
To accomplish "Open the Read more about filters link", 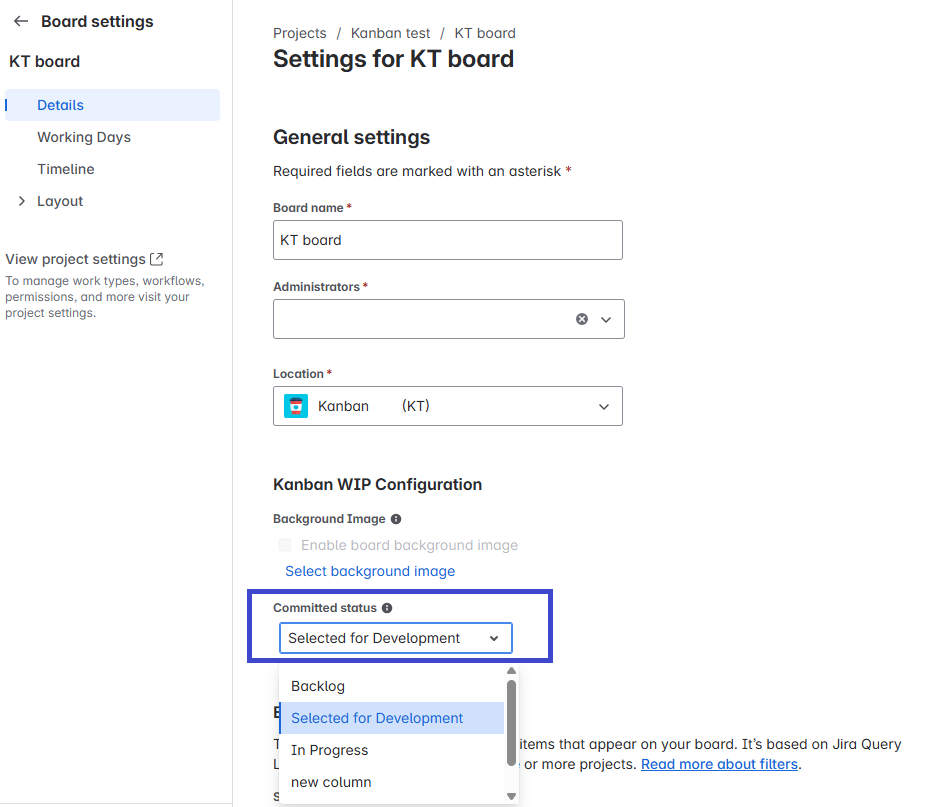I will tap(719, 764).
